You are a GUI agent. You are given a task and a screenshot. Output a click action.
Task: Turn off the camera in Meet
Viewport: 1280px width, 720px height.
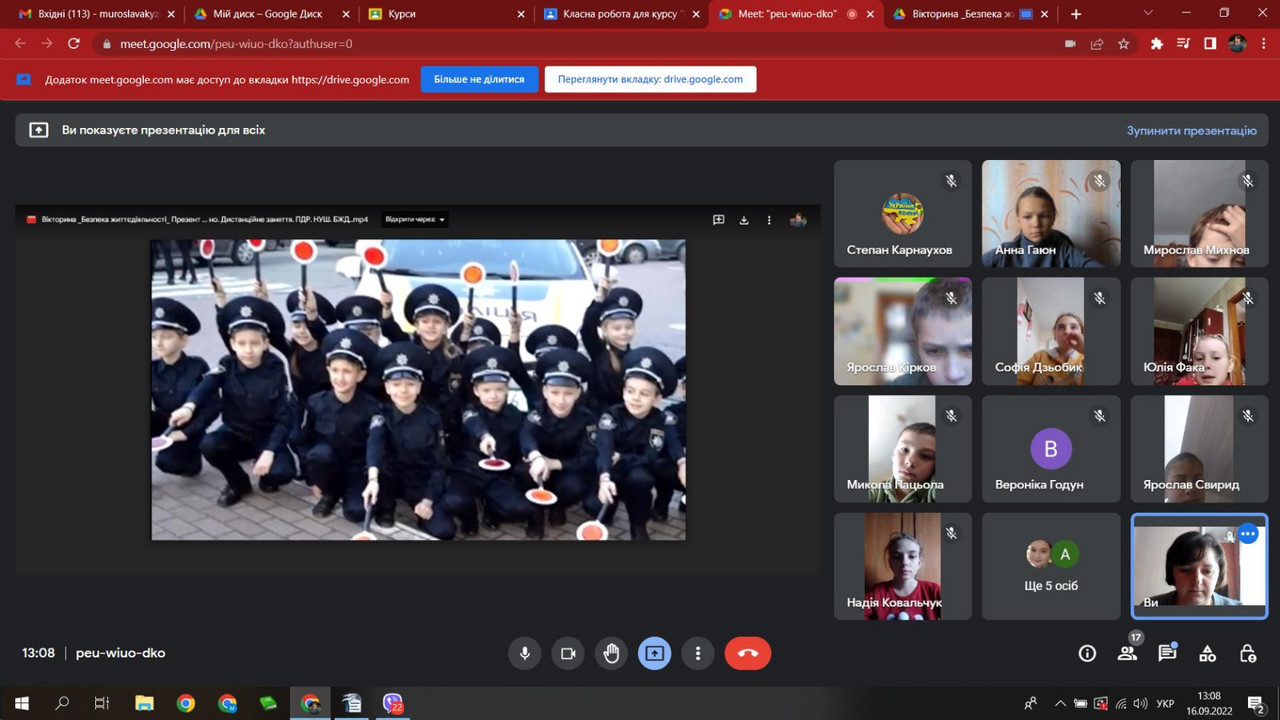point(568,653)
